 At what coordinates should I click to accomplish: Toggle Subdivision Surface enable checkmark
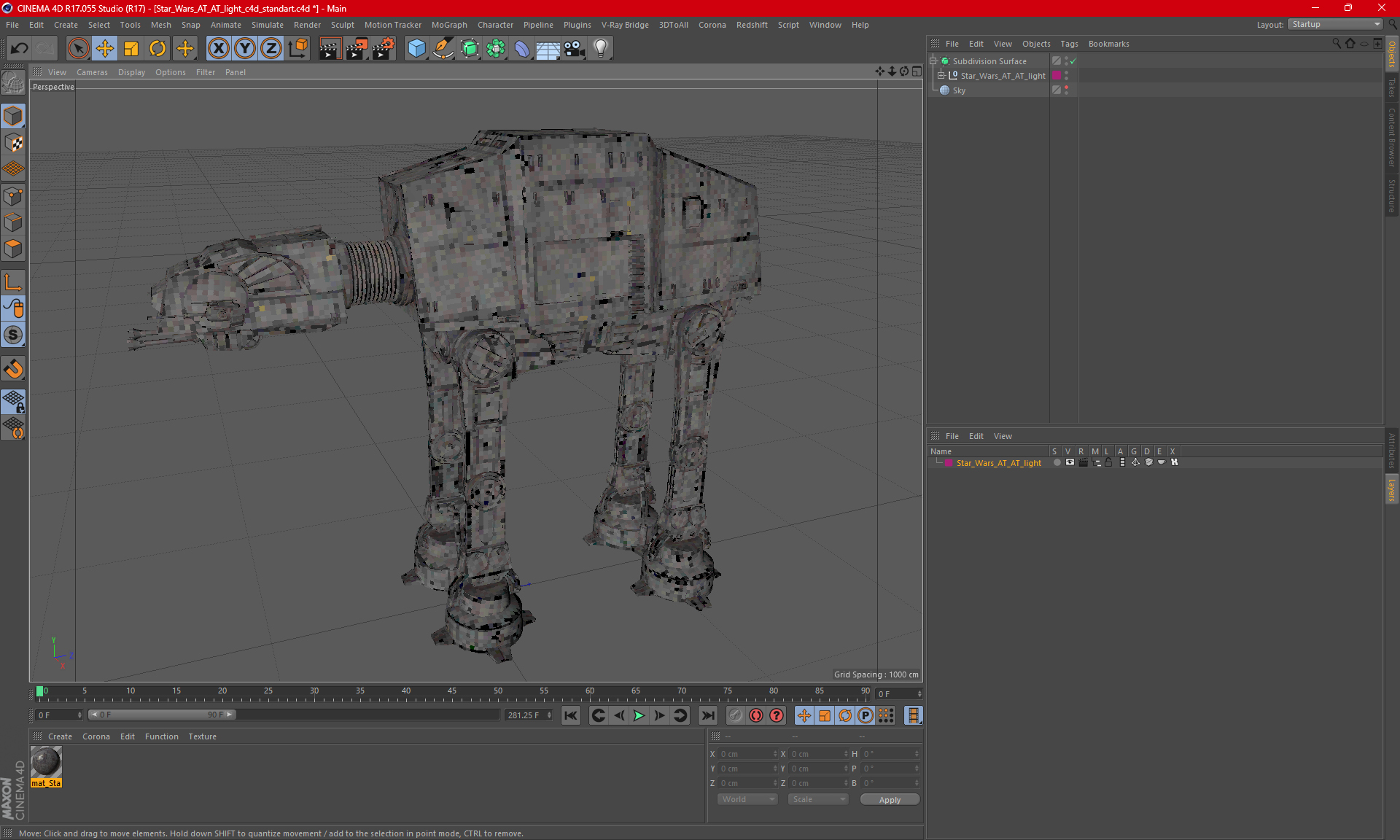point(1073,61)
